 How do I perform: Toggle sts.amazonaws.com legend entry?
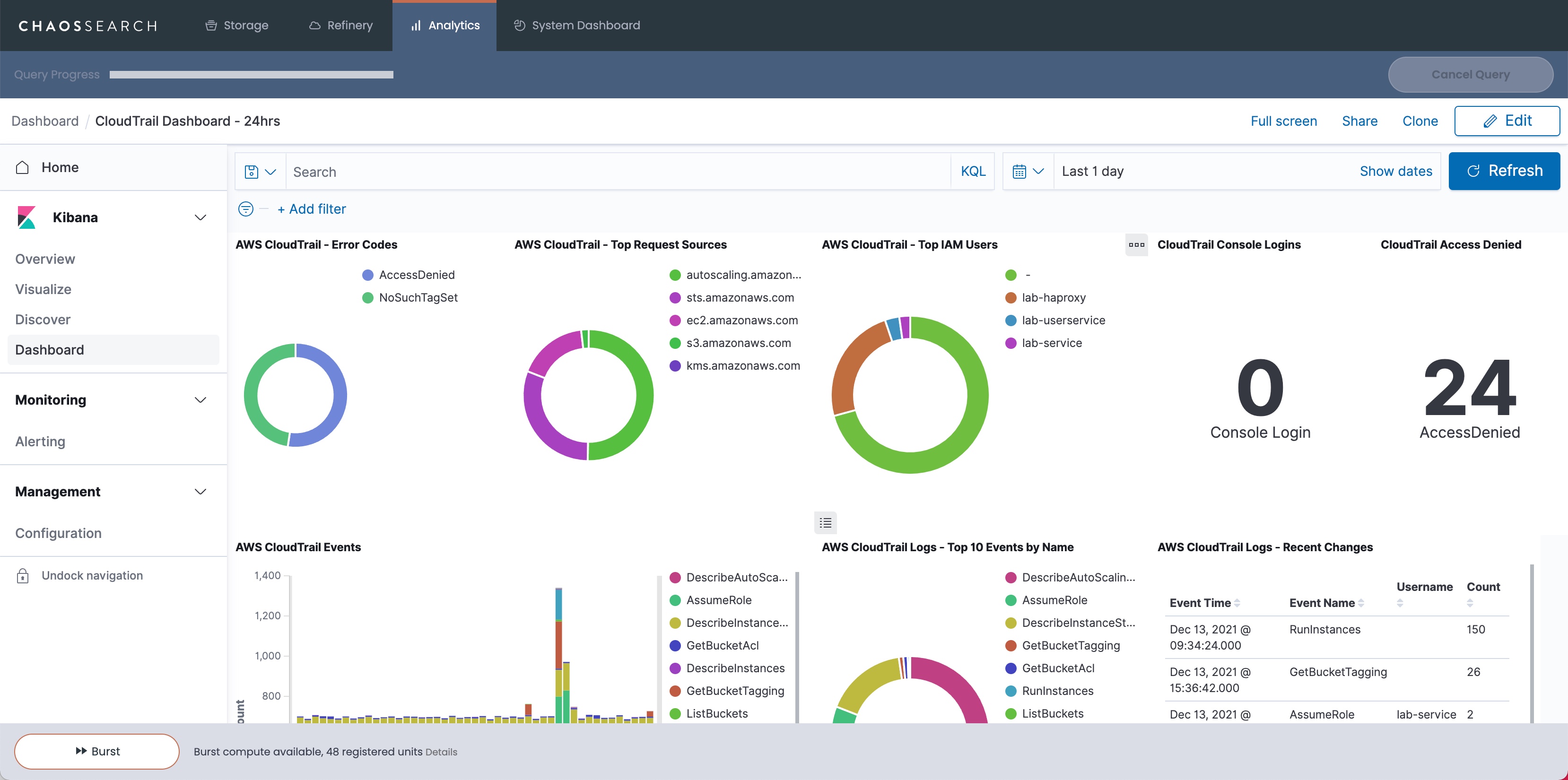[740, 297]
